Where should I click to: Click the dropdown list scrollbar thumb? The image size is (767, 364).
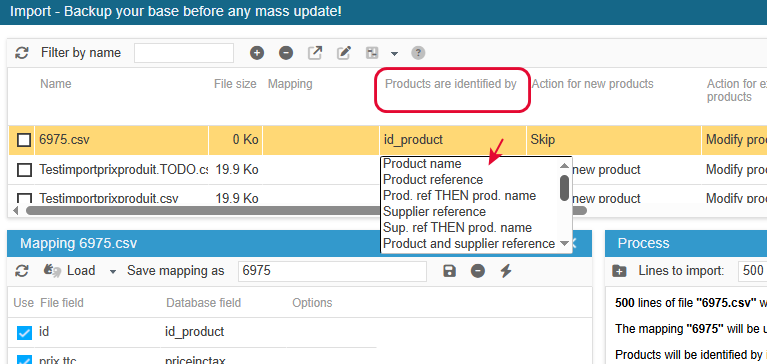click(564, 188)
